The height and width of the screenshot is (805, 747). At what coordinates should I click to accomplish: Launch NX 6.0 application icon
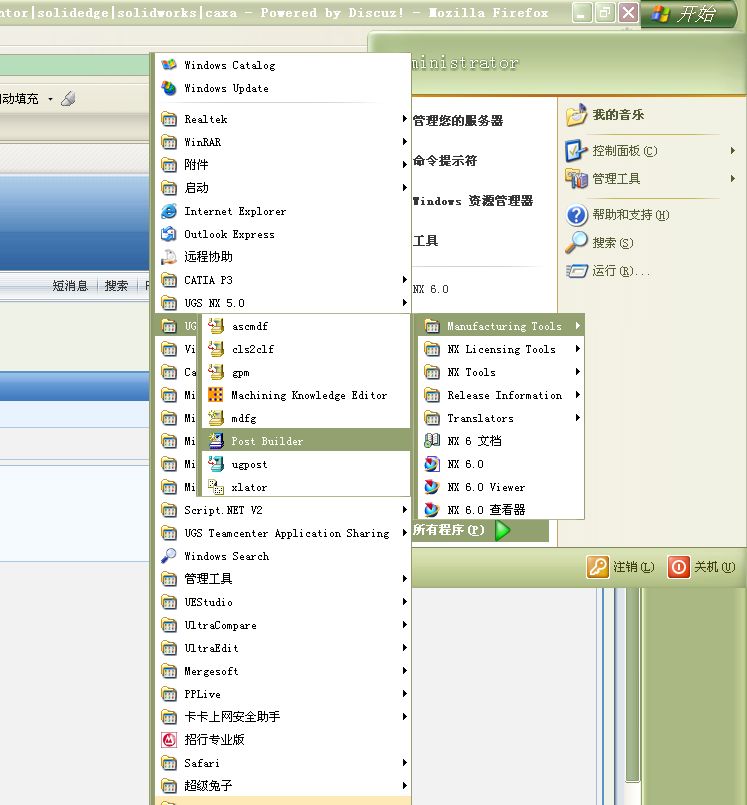(432, 464)
